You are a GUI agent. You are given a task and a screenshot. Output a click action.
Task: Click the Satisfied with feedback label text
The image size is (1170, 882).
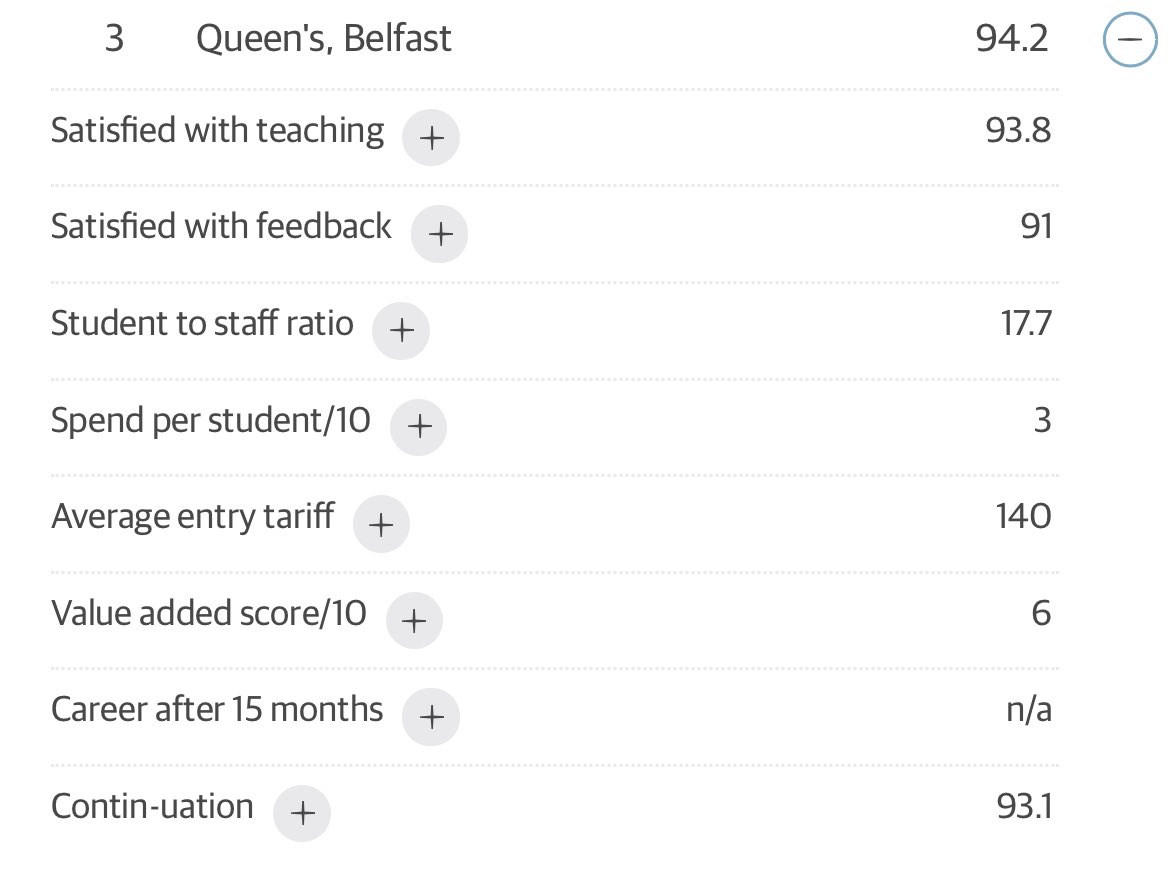coord(221,226)
